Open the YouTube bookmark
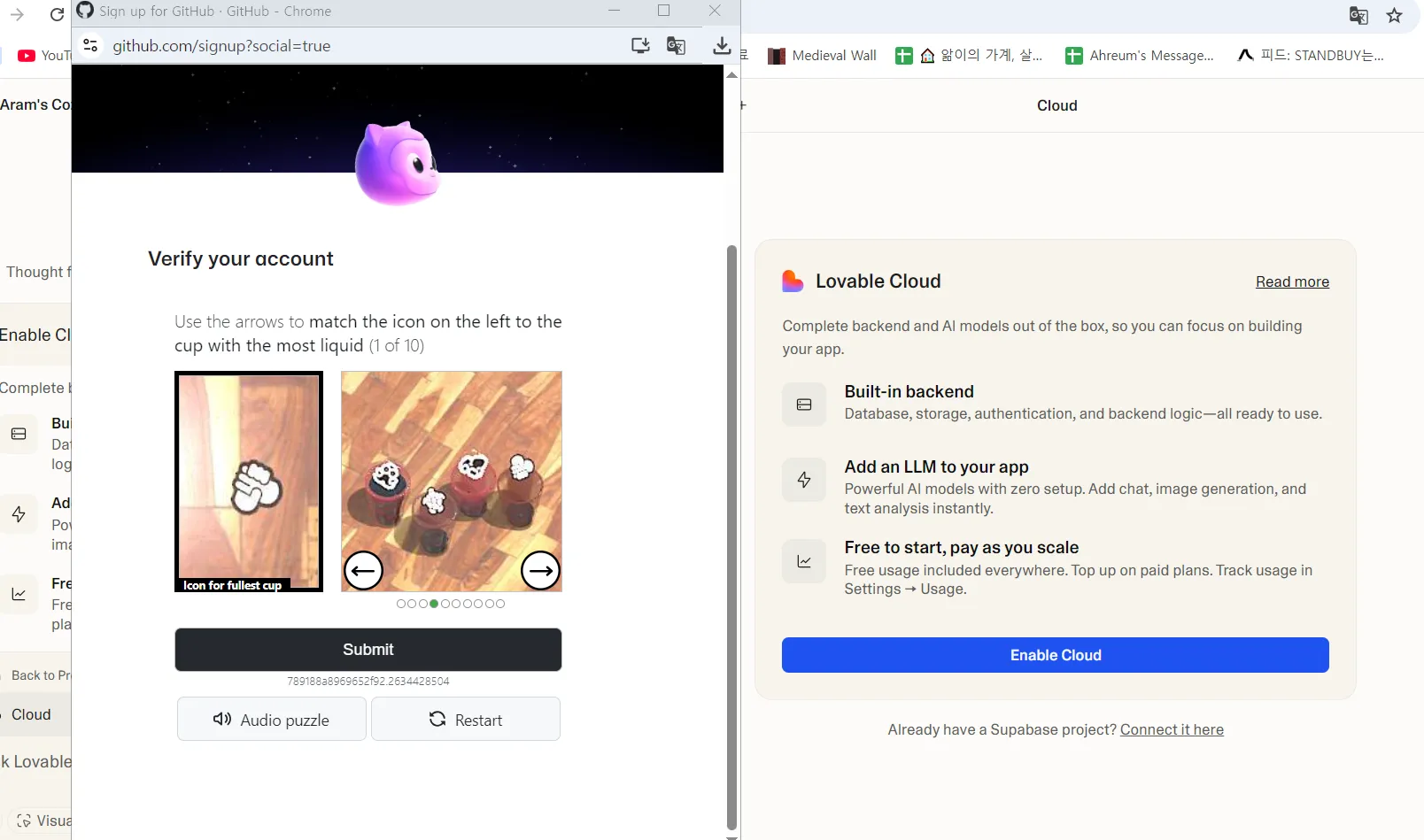Viewport: 1424px width, 840px height. (43, 55)
